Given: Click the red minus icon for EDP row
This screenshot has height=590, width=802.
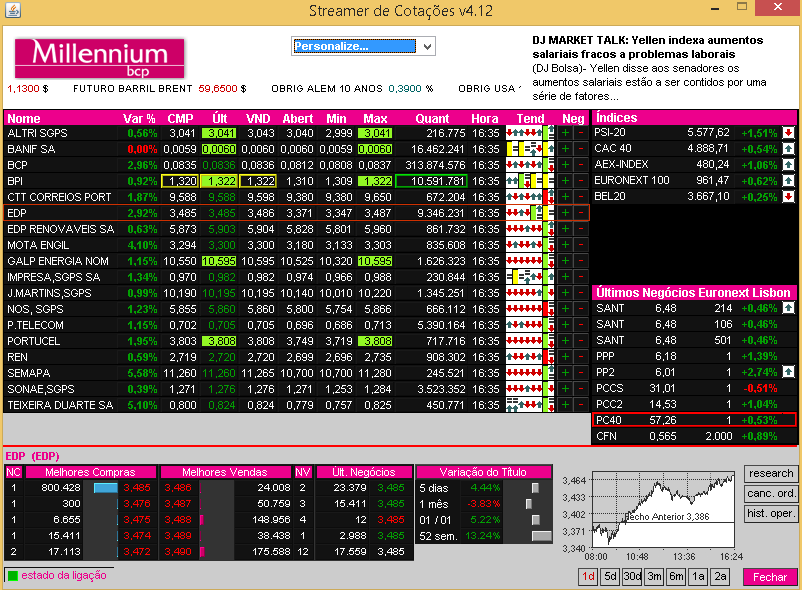Looking at the screenshot, I should (581, 213).
